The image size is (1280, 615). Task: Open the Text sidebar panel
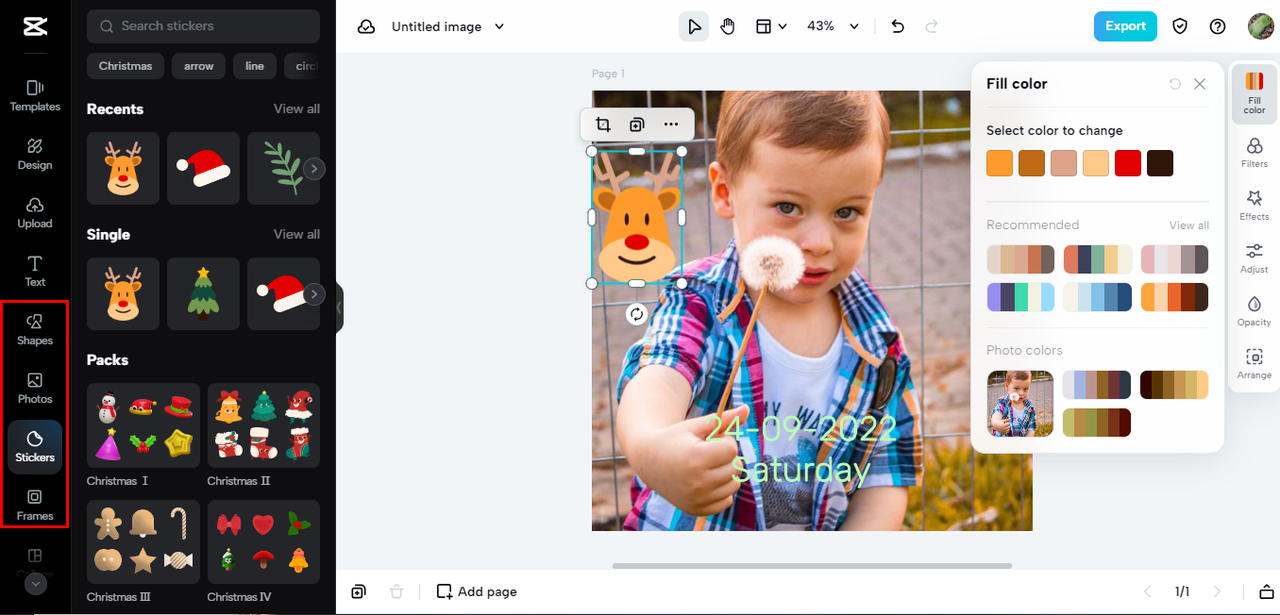pos(35,271)
